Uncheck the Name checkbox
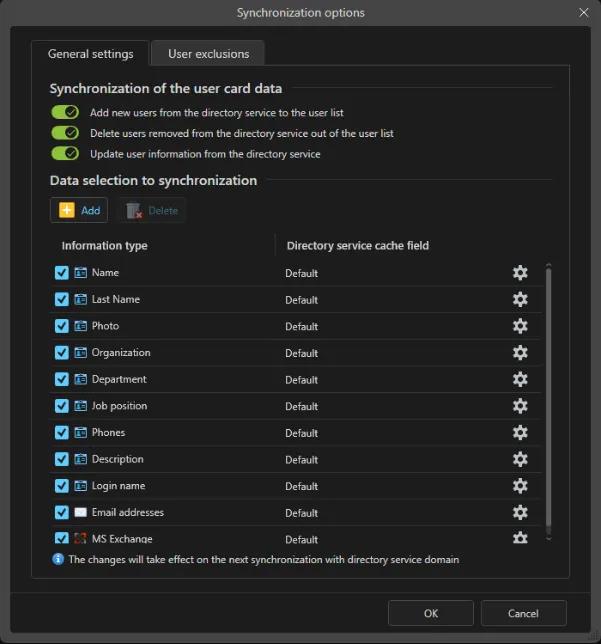 [x=62, y=273]
